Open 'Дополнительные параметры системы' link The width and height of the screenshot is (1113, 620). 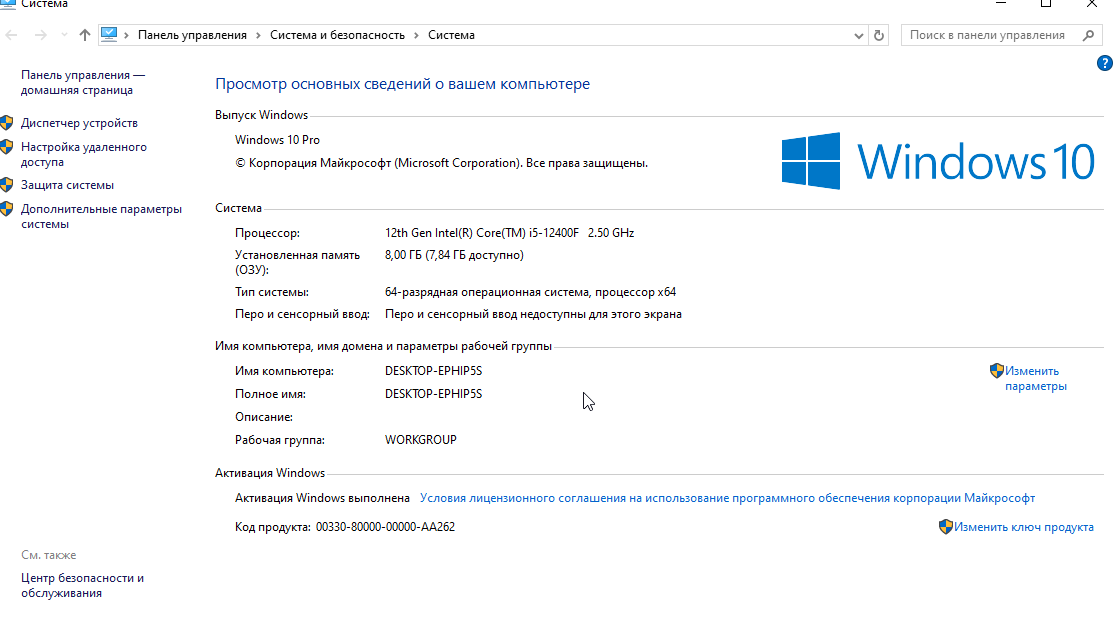click(101, 216)
